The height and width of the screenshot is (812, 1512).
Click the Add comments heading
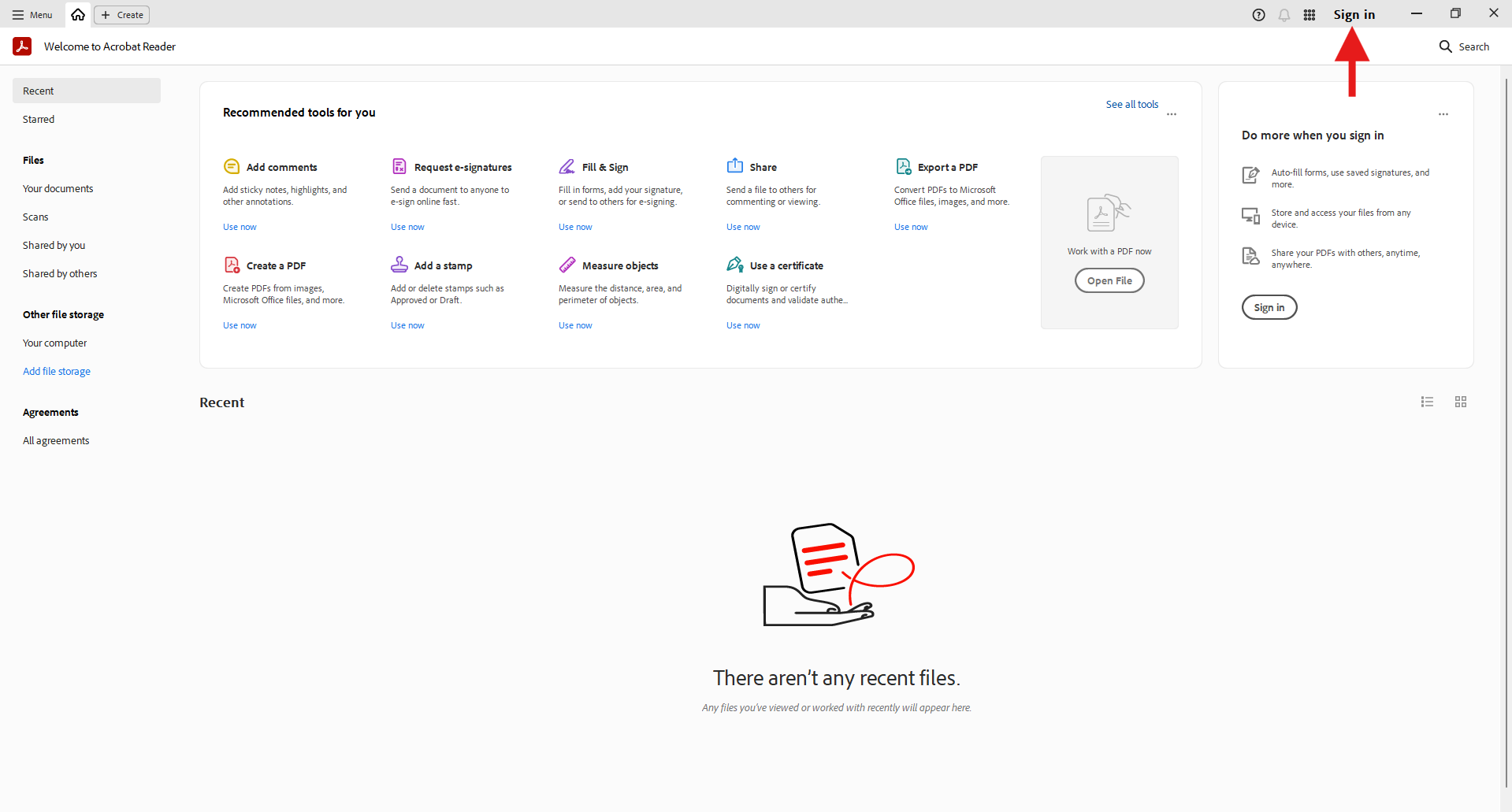coord(281,167)
